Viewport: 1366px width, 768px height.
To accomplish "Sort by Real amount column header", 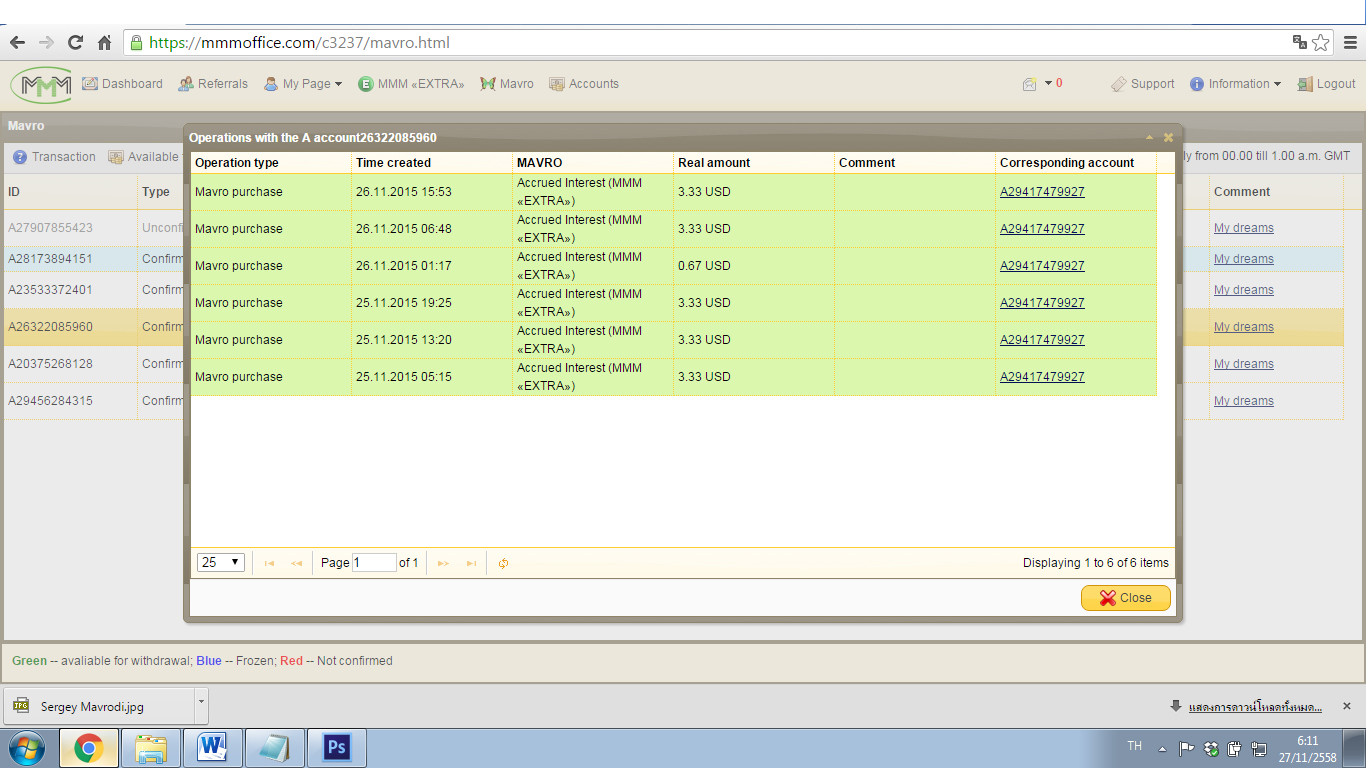I will [x=754, y=163].
